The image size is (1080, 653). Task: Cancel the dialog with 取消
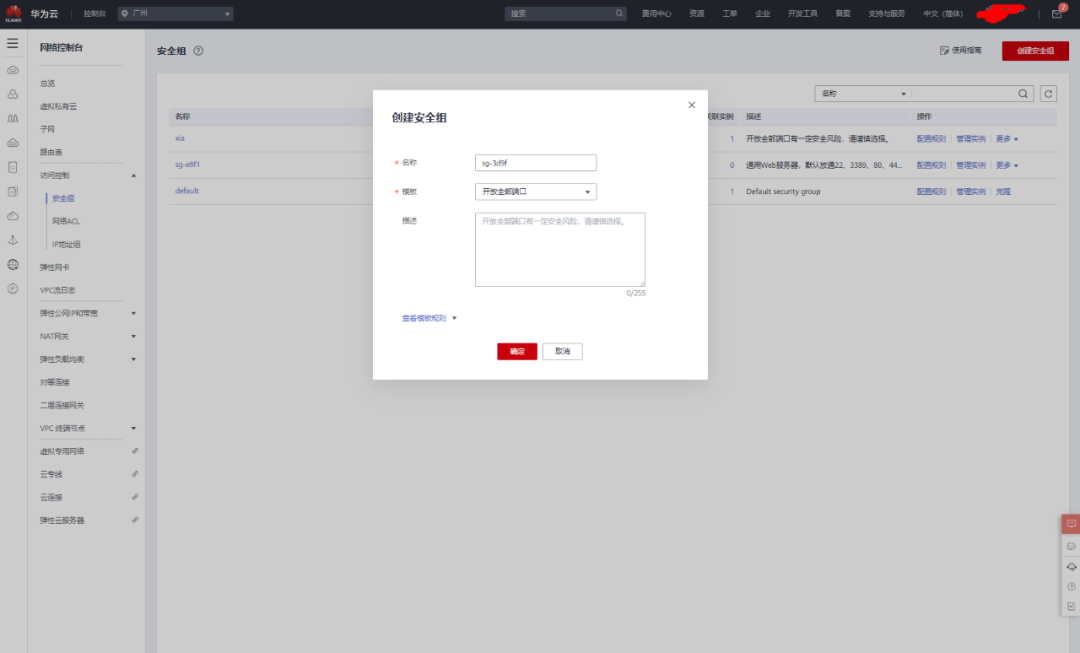click(563, 351)
